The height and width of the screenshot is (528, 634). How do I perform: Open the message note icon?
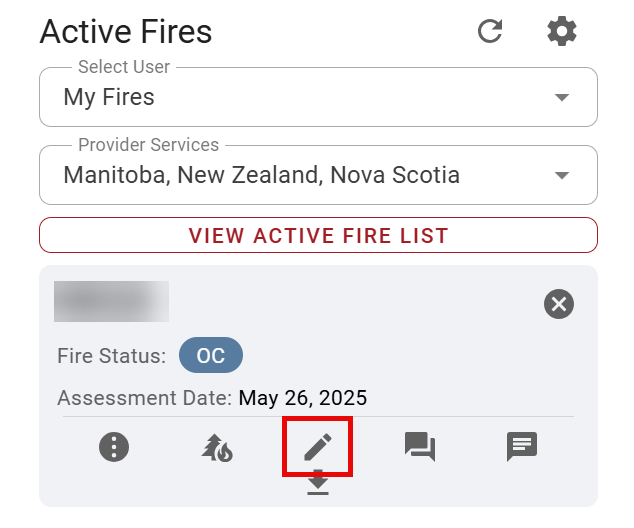[522, 446]
